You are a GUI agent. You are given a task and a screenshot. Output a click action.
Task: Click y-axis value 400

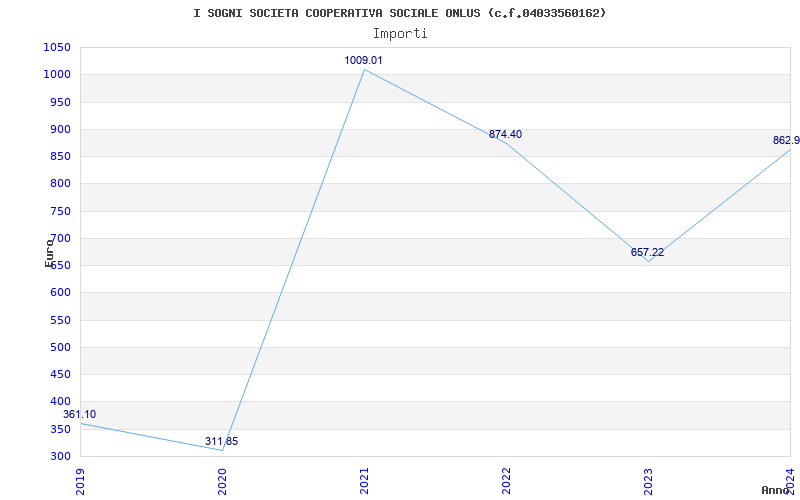60,402
